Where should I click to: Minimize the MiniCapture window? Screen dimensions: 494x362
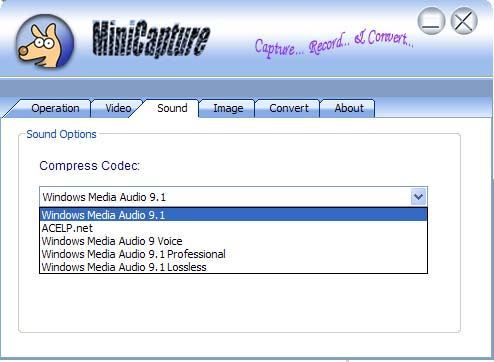pos(431,21)
